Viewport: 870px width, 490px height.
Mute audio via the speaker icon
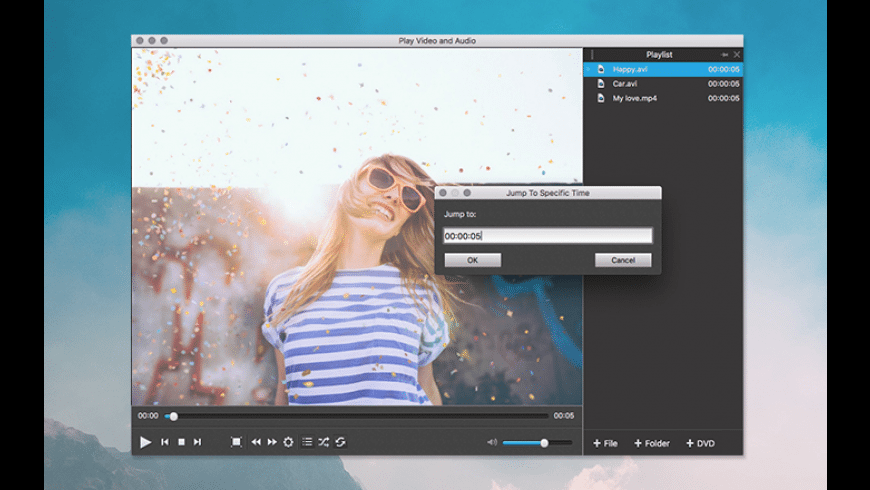coord(492,442)
